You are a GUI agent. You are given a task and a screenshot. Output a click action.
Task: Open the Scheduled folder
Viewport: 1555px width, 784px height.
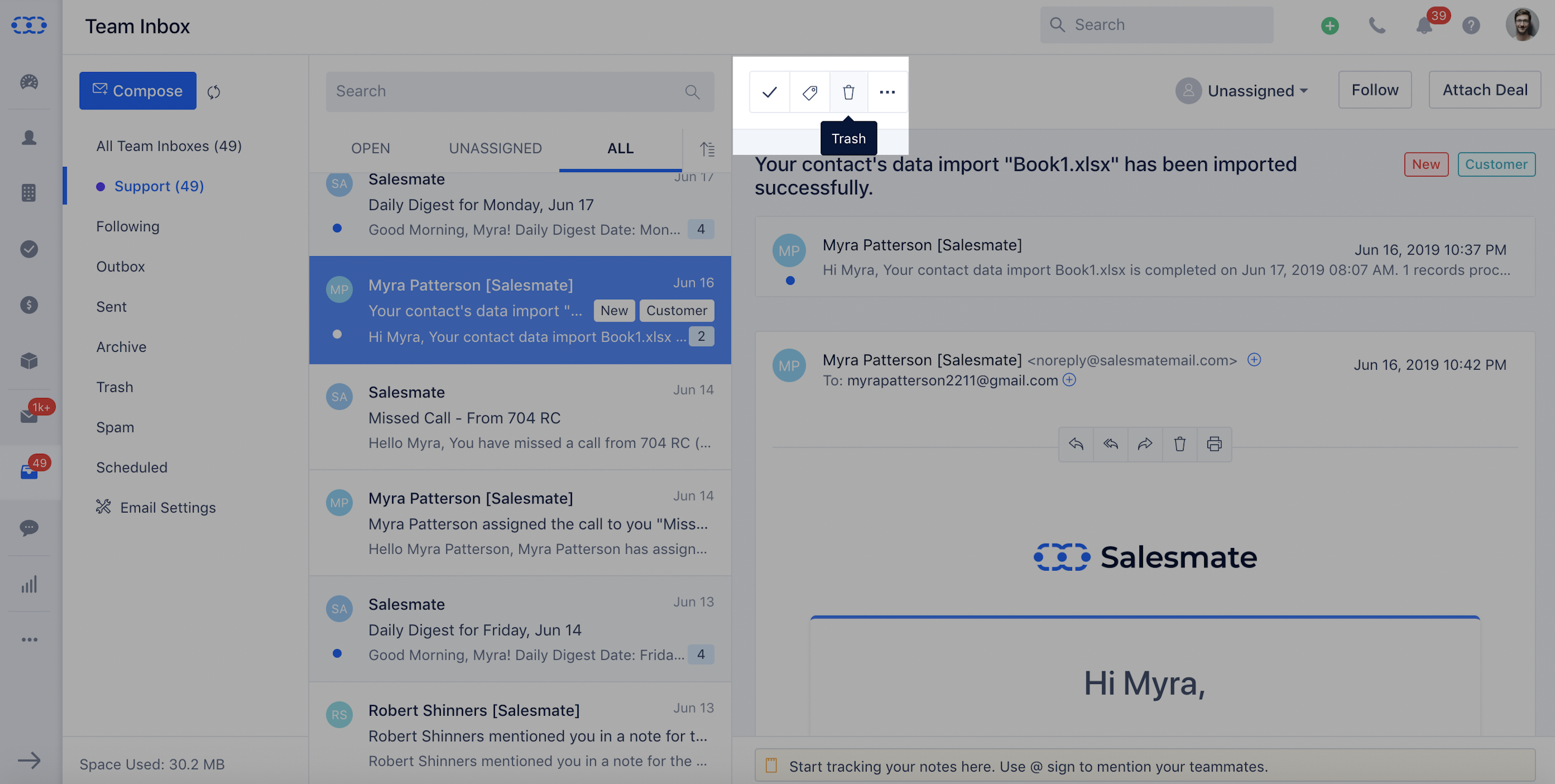(x=132, y=468)
